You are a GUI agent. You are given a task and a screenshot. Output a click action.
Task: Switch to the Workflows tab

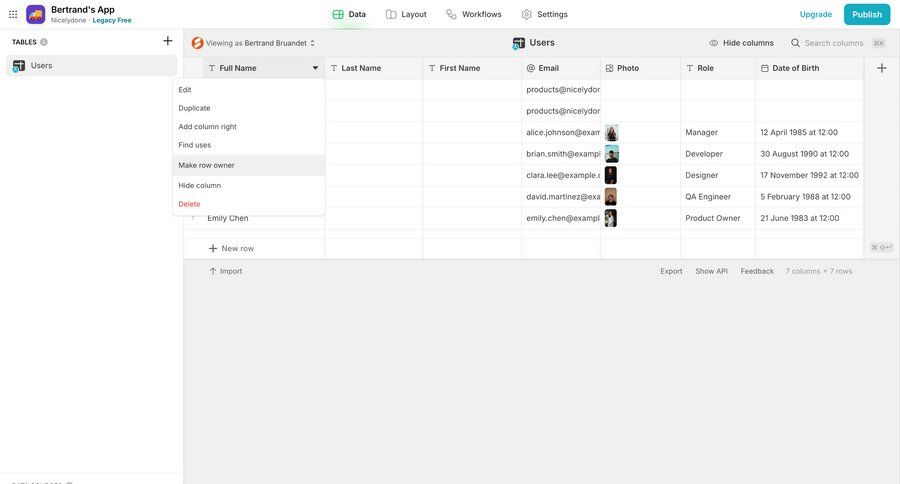[x=474, y=14]
